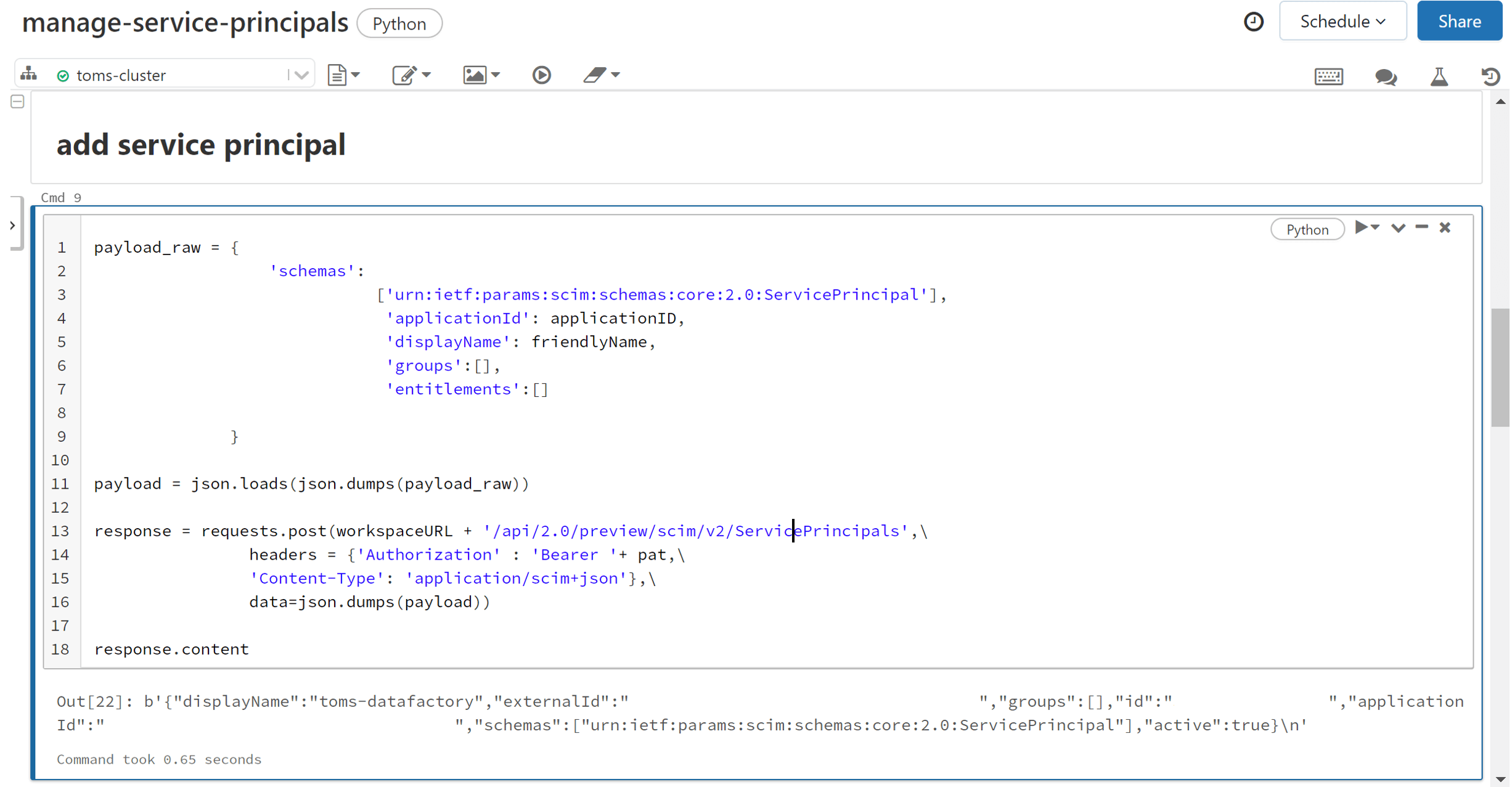Minimize the Cmd 9 cell
This screenshot has height=787, width=1512.
click(1421, 227)
